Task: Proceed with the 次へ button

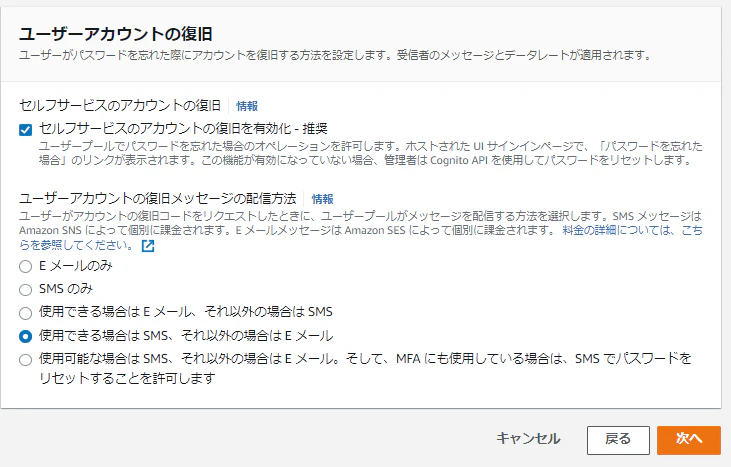Action: tap(689, 440)
